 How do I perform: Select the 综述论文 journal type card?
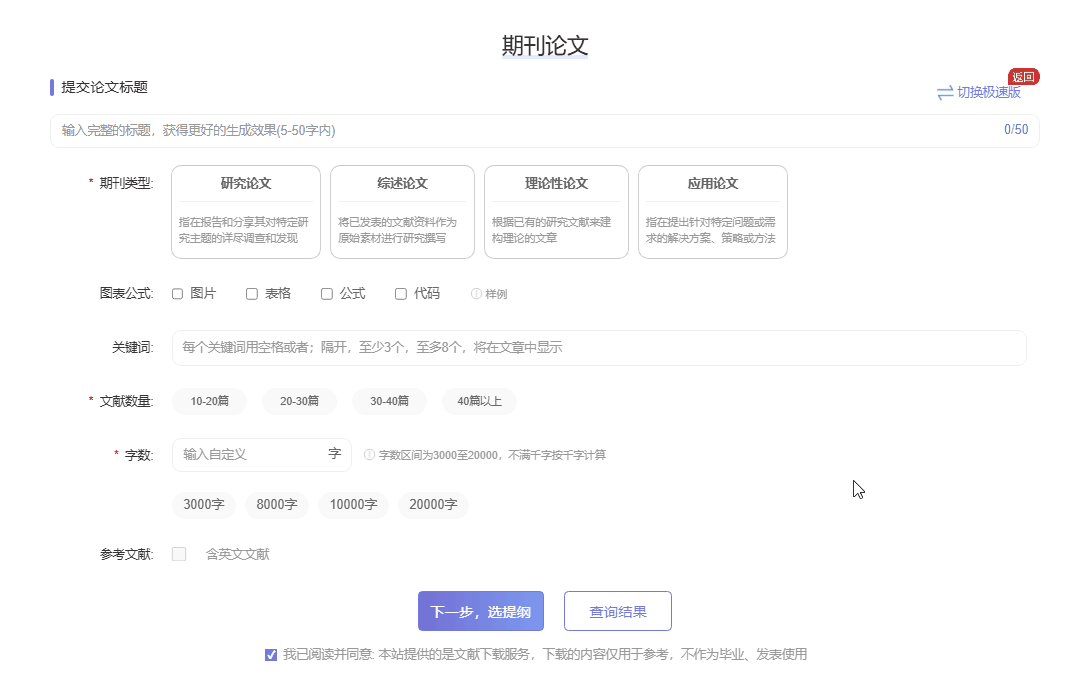[403, 212]
